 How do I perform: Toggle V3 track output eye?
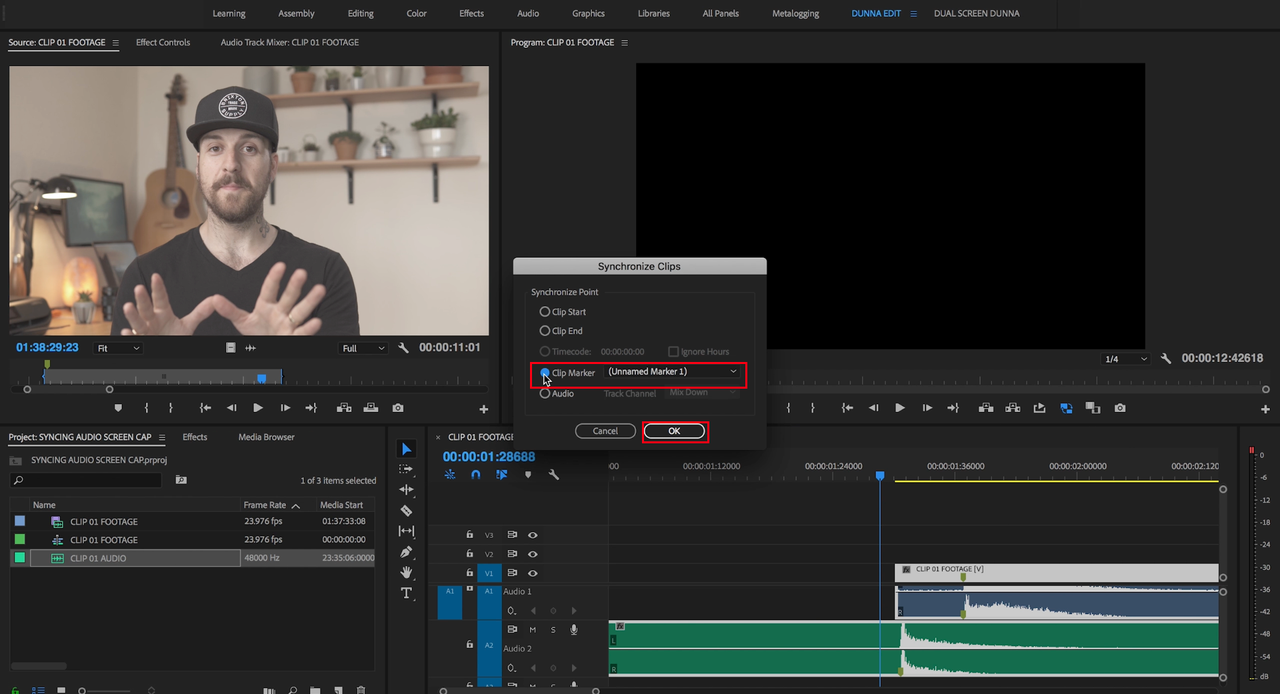532,535
